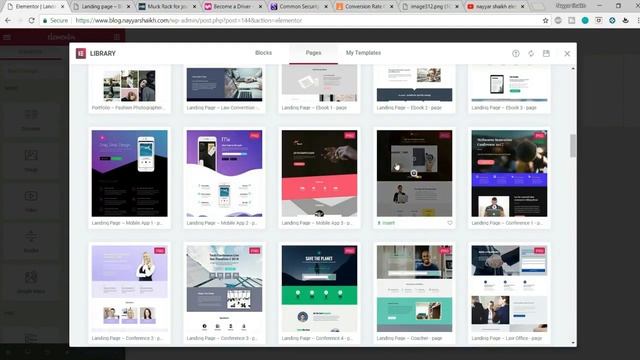
Task: Open Ebook 1 landing page thumbnail
Action: [x=319, y=83]
